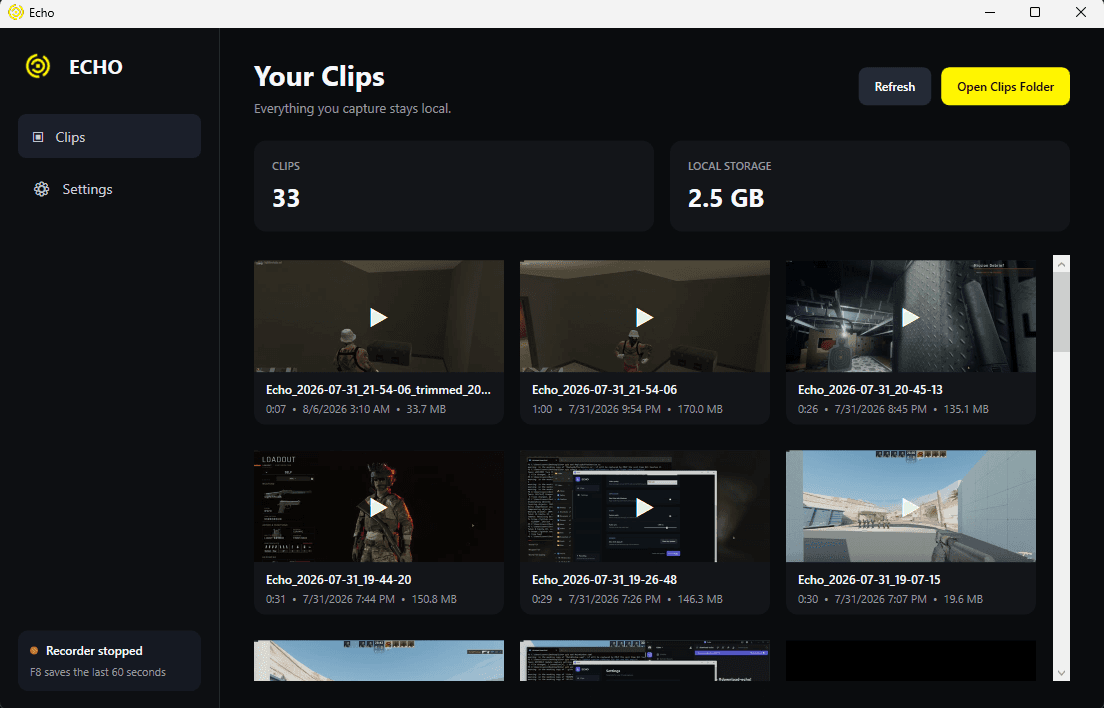Image resolution: width=1104 pixels, height=708 pixels.
Task: Click the F8 saves the last 60 seconds hint
Action: click(98, 672)
